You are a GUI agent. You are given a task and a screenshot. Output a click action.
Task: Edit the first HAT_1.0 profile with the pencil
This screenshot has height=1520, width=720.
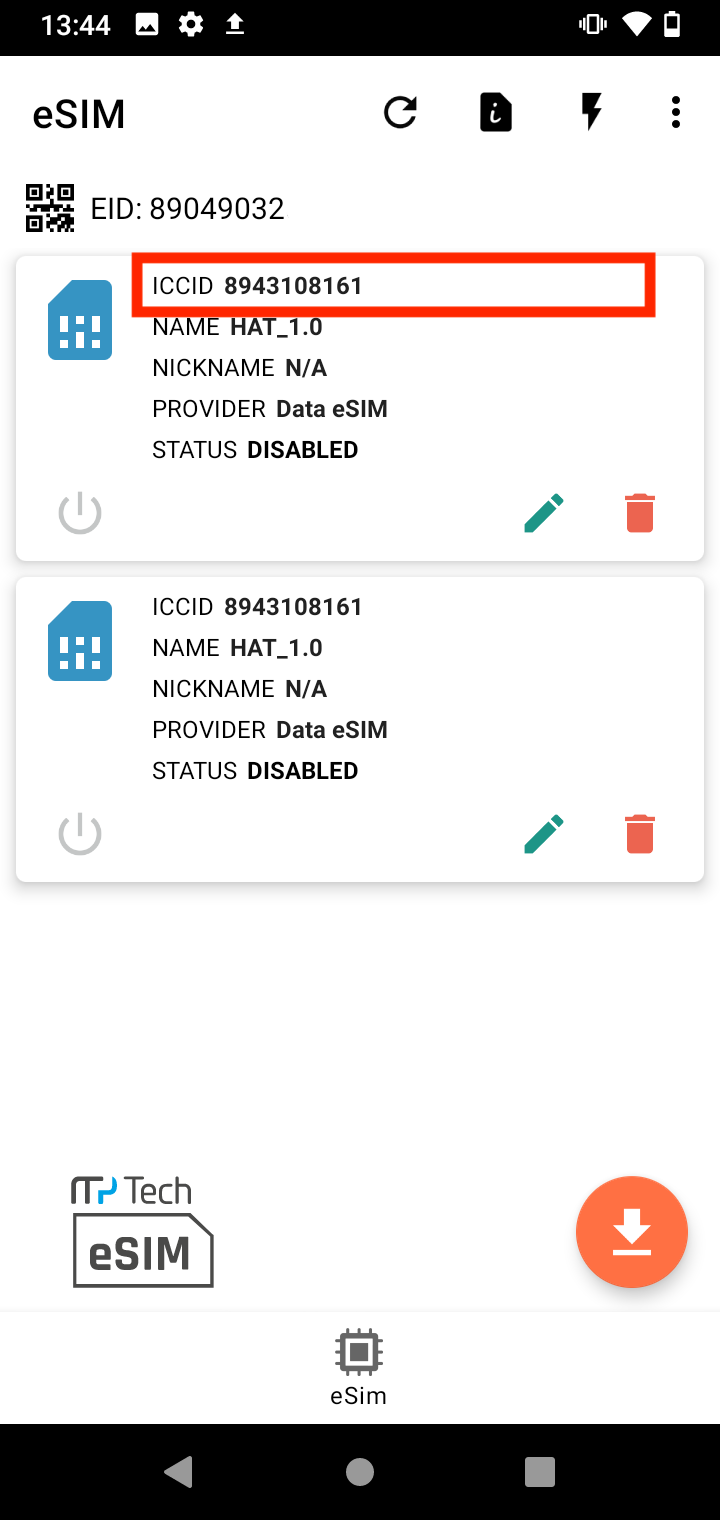[543, 512]
